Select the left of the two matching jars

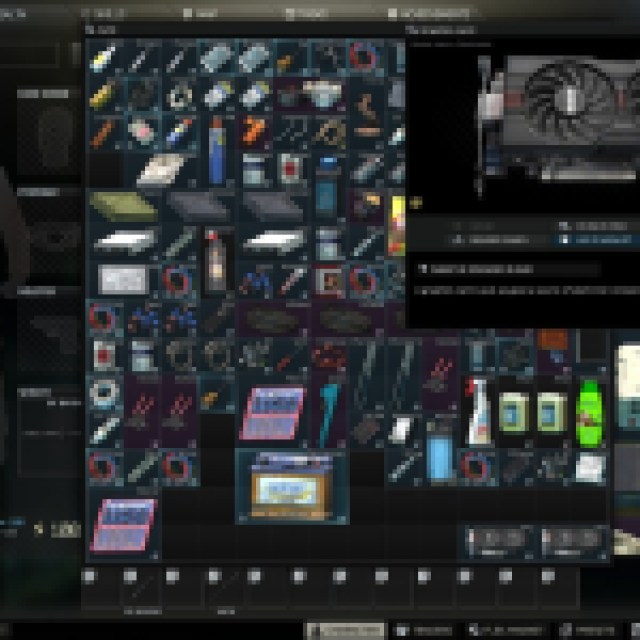click(516, 412)
